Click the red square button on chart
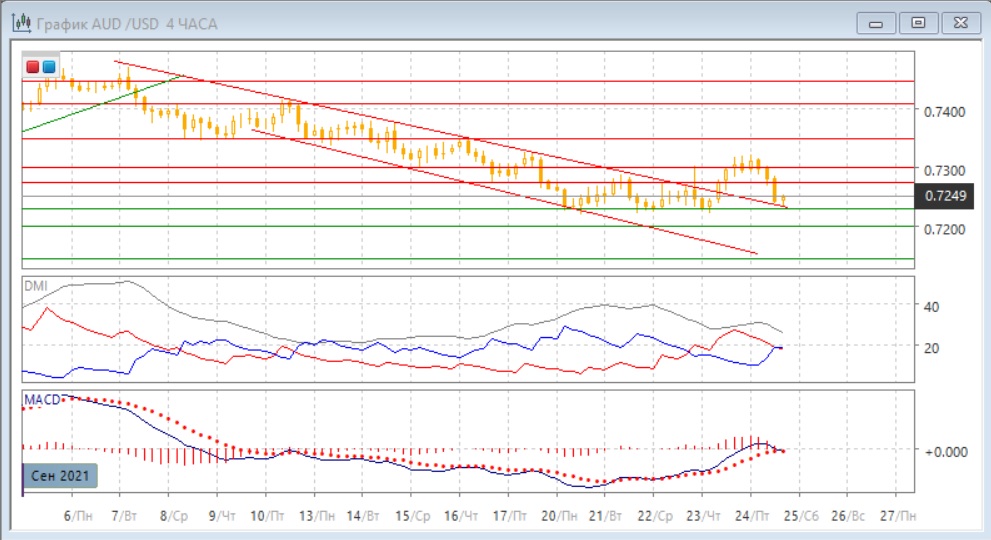The image size is (991, 540). click(33, 67)
